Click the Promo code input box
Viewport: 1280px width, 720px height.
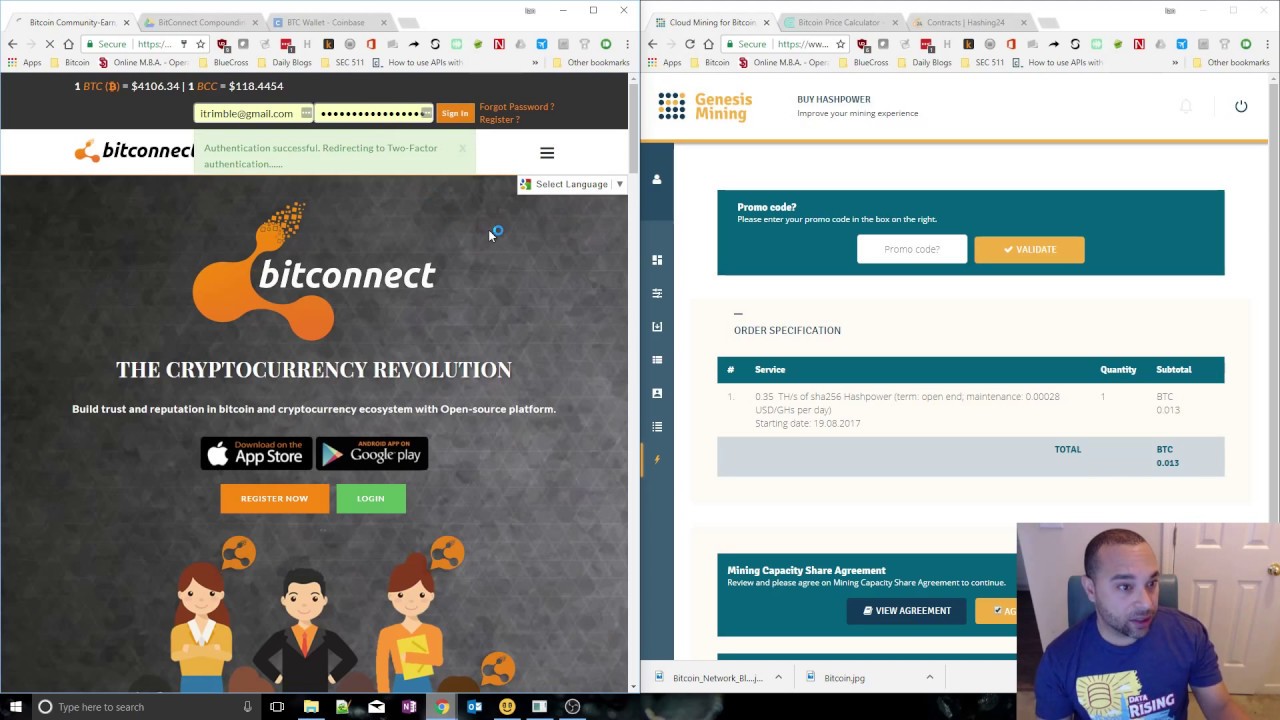912,249
